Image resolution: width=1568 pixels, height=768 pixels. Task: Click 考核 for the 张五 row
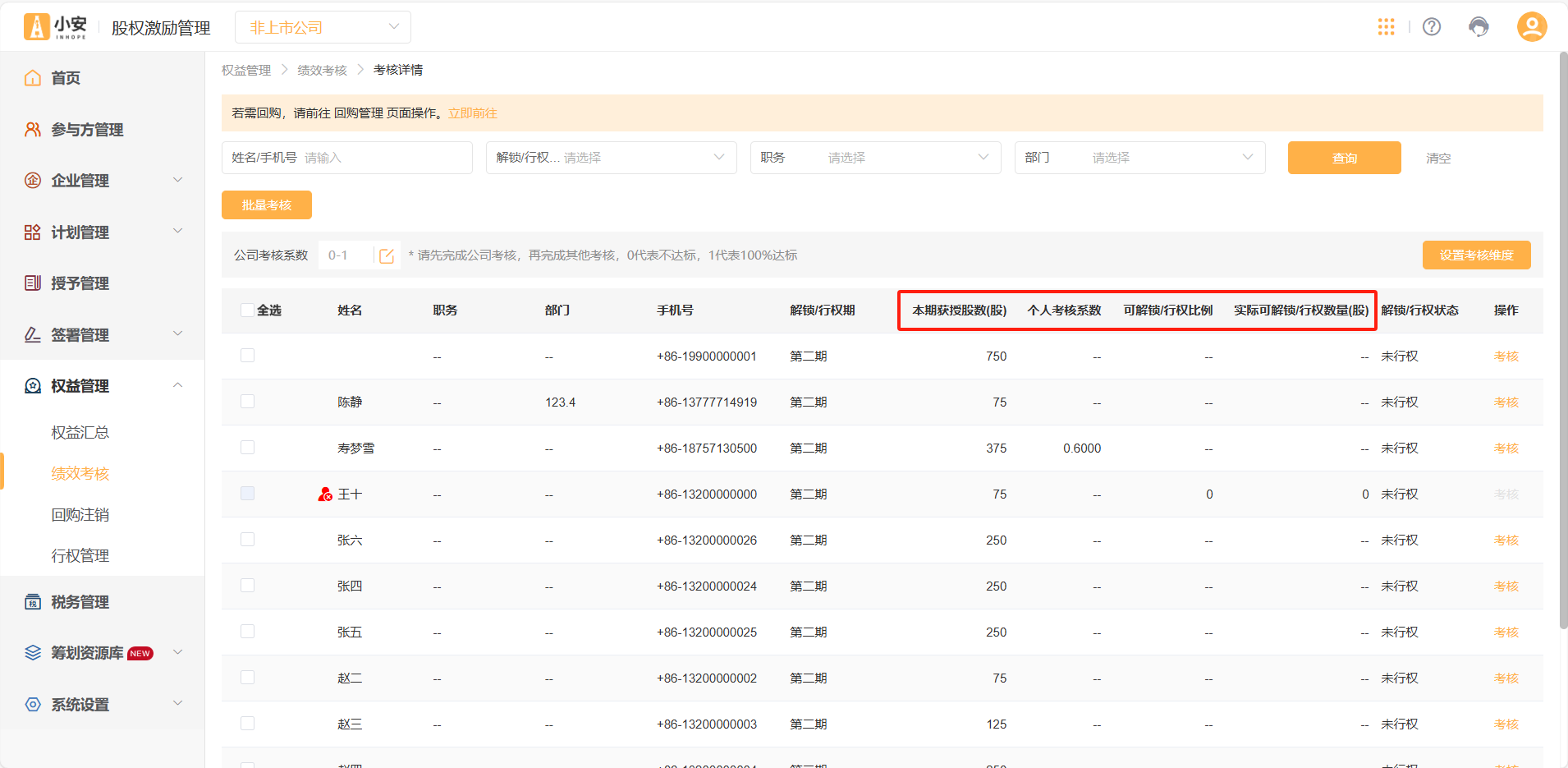point(1506,632)
